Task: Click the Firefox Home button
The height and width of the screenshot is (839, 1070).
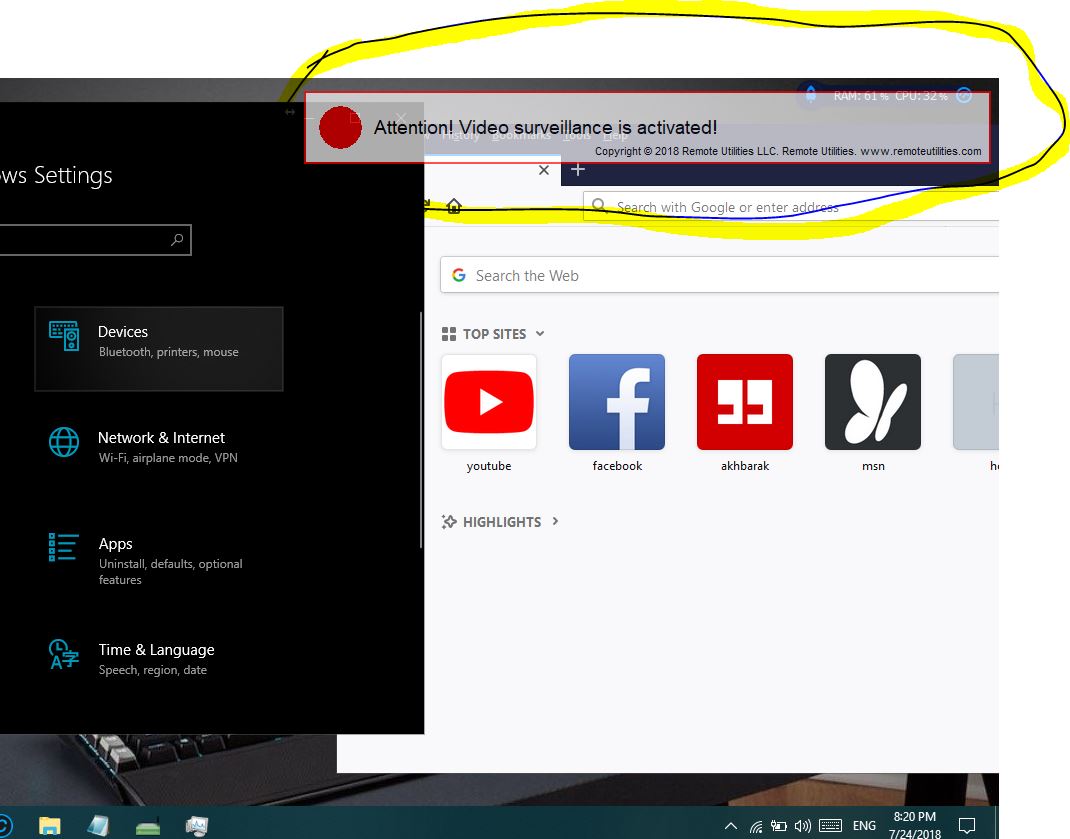Action: click(x=454, y=206)
